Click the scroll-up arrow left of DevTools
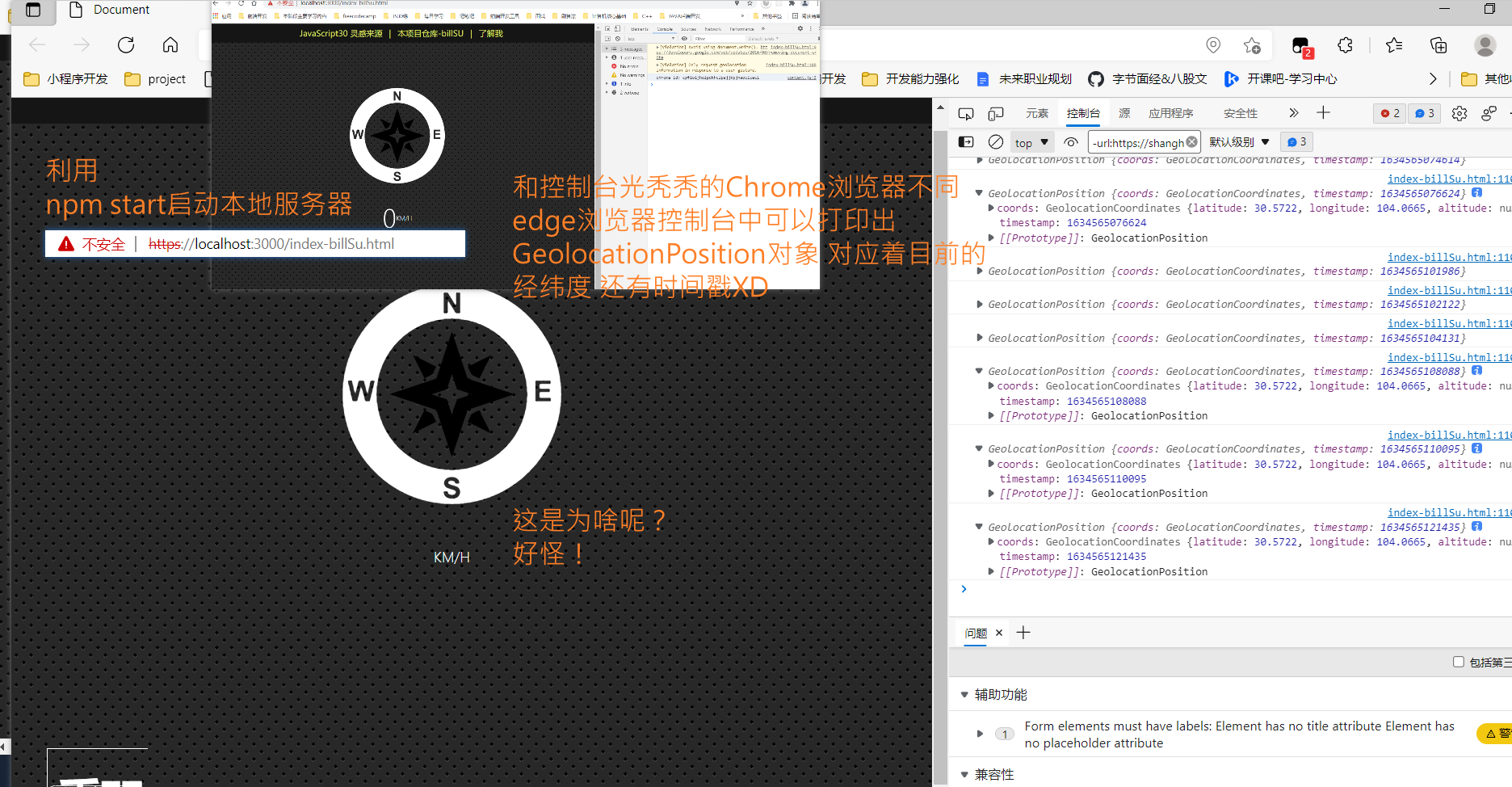Viewport: 1512px width, 787px height. 940,107
